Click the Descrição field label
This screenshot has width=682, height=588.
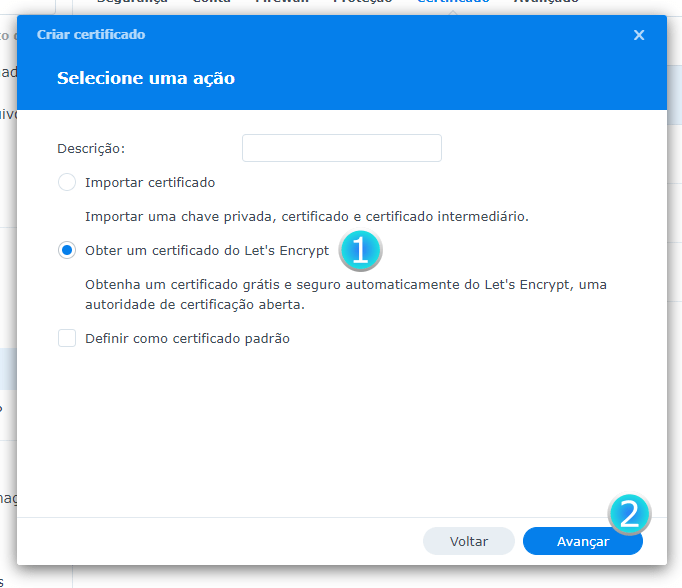coord(91,148)
